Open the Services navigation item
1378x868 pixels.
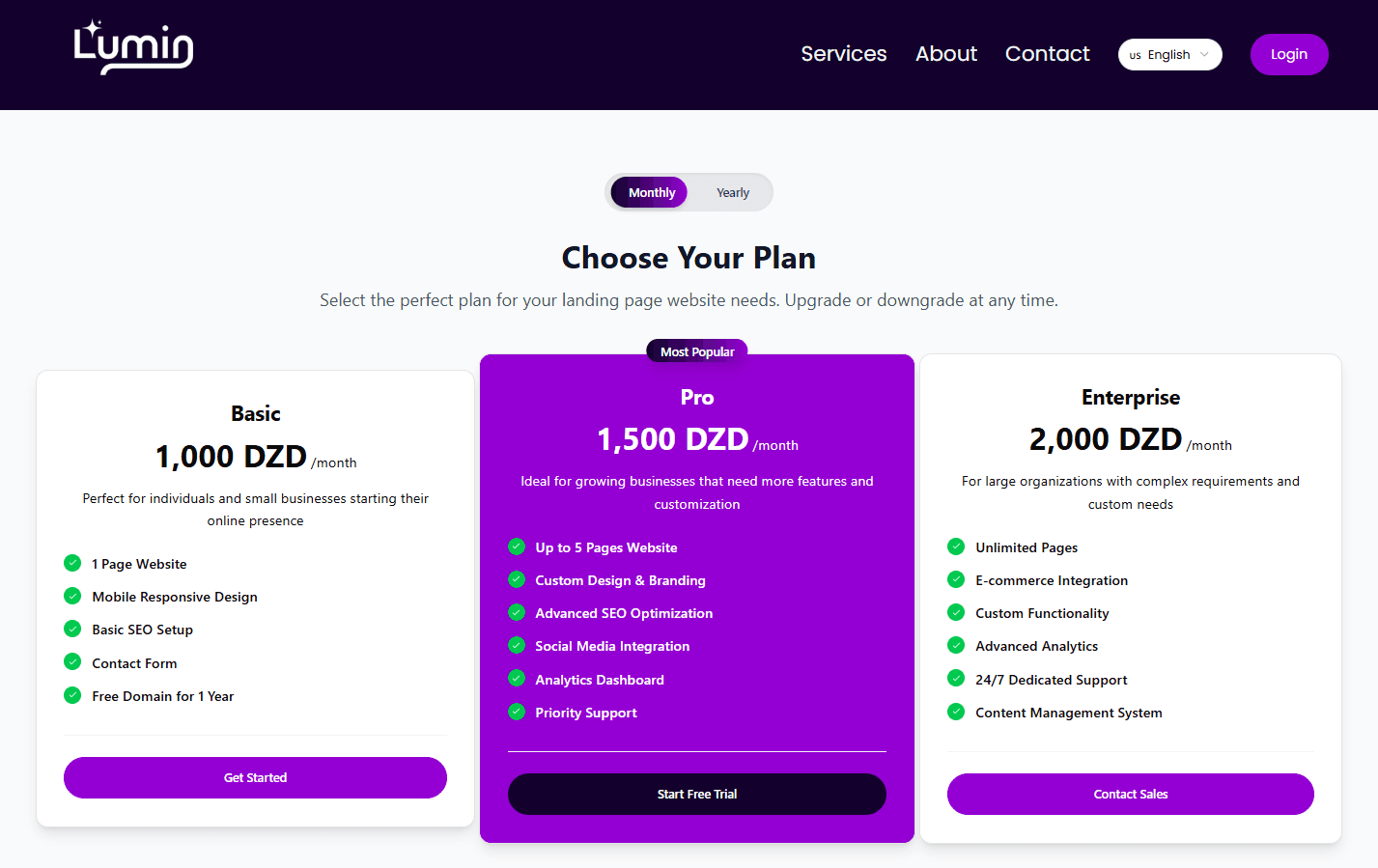[x=843, y=54]
